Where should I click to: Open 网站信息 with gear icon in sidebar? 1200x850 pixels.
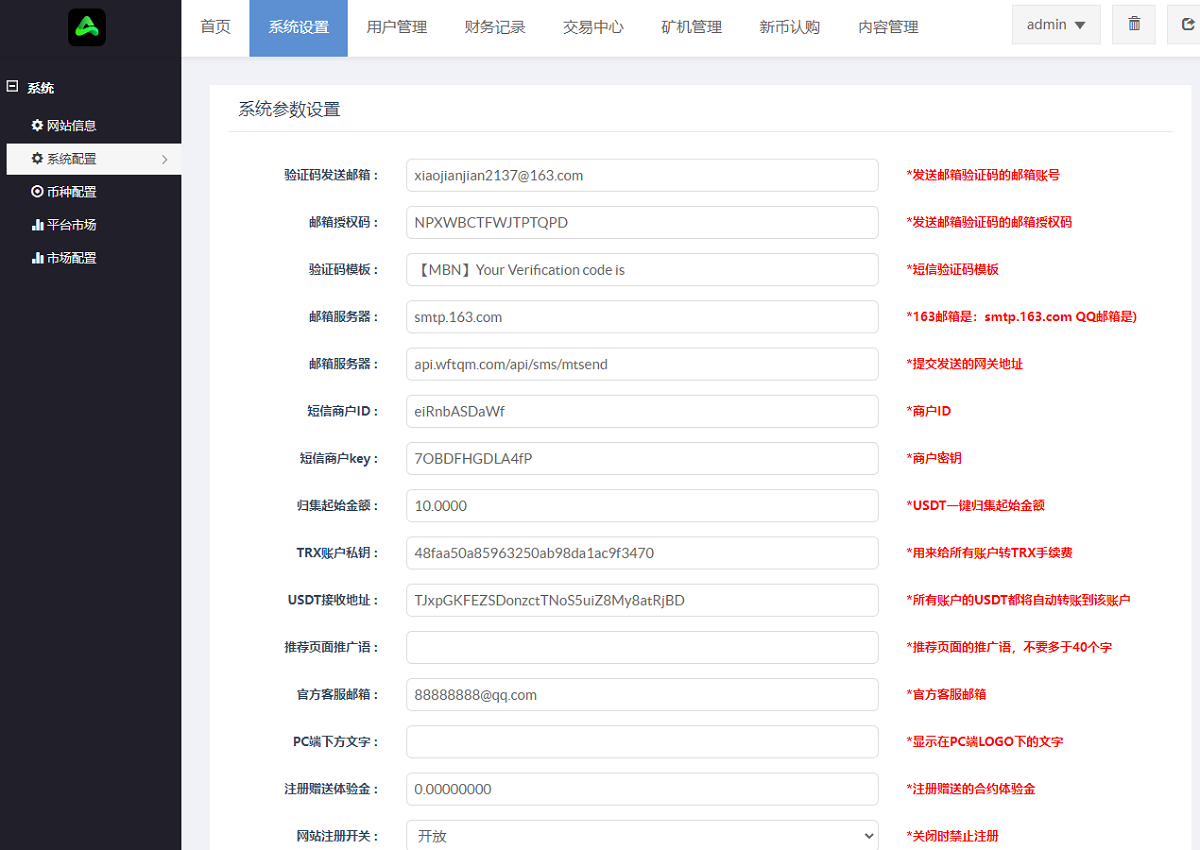click(64, 126)
